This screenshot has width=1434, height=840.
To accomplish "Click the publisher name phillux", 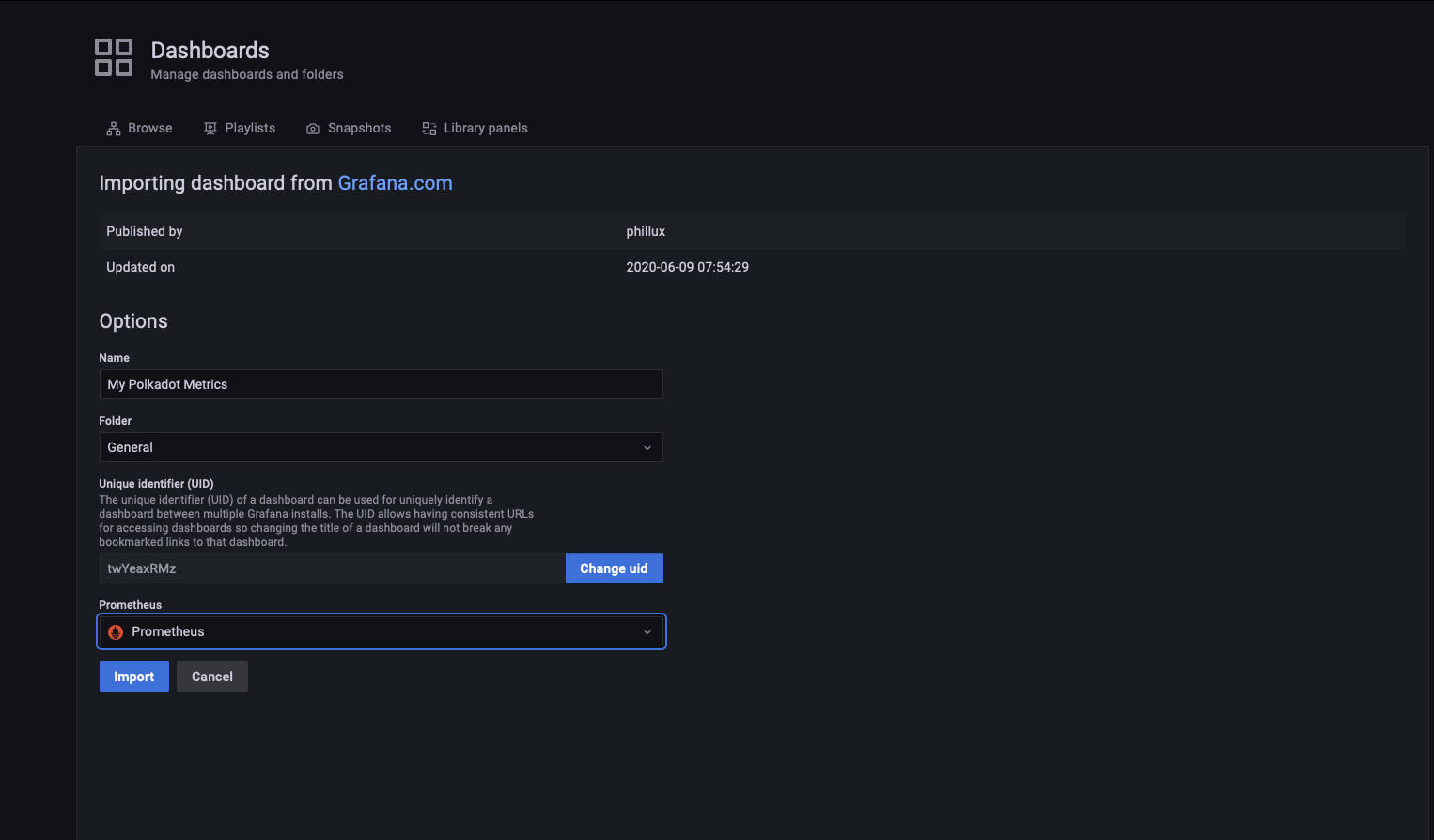I will pyautogui.click(x=646, y=231).
